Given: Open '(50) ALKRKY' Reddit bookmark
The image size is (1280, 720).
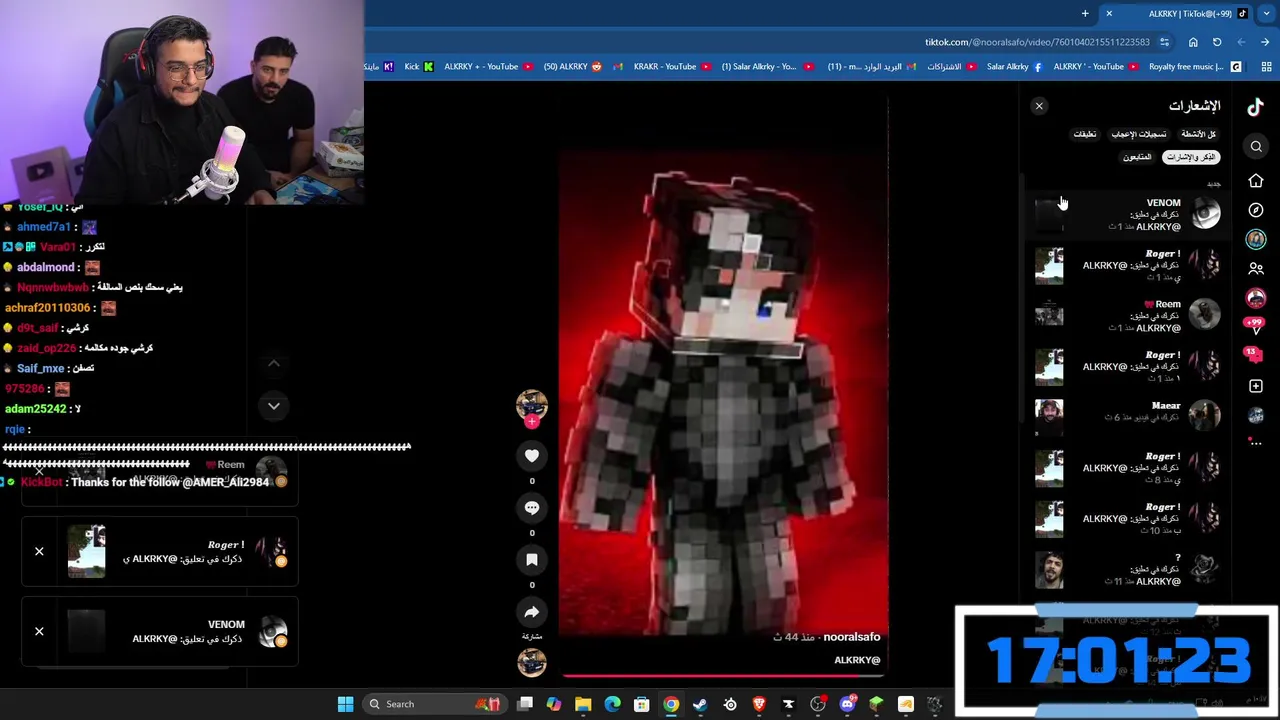Looking at the screenshot, I should pos(573,67).
